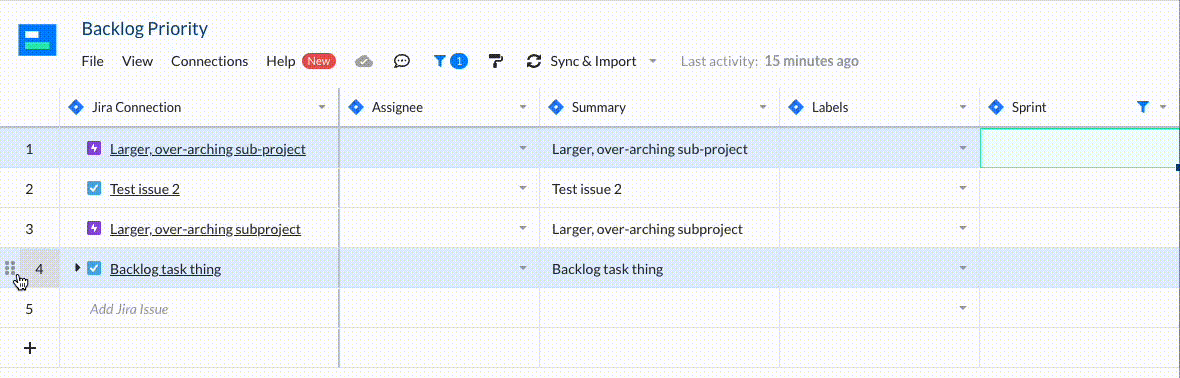Select row number 5
Screen dimensions: 1180x378
tap(29, 309)
